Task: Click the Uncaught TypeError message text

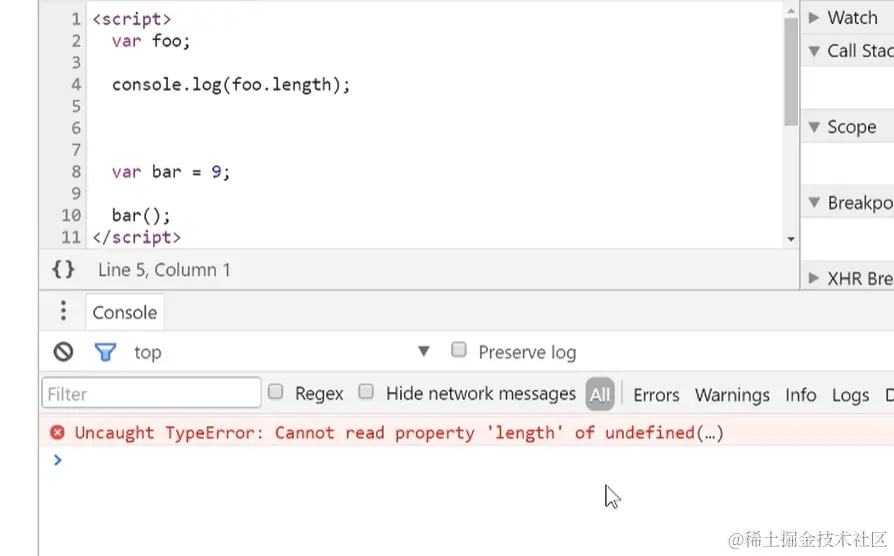Action: pyautogui.click(x=399, y=433)
